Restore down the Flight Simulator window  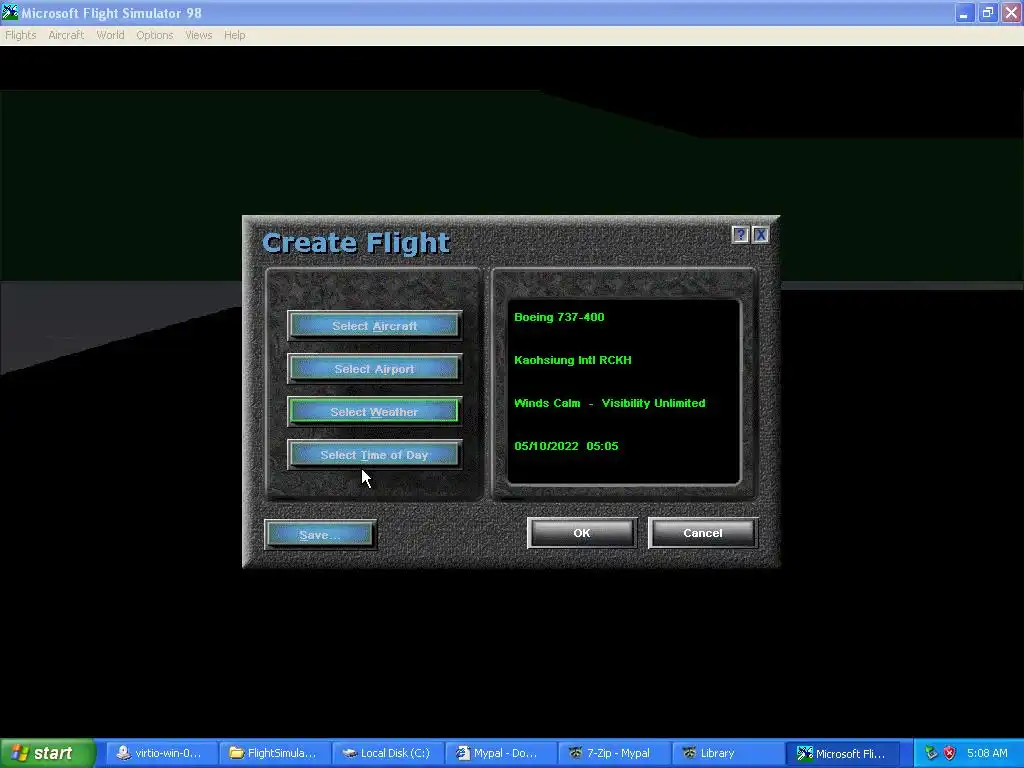coord(987,13)
